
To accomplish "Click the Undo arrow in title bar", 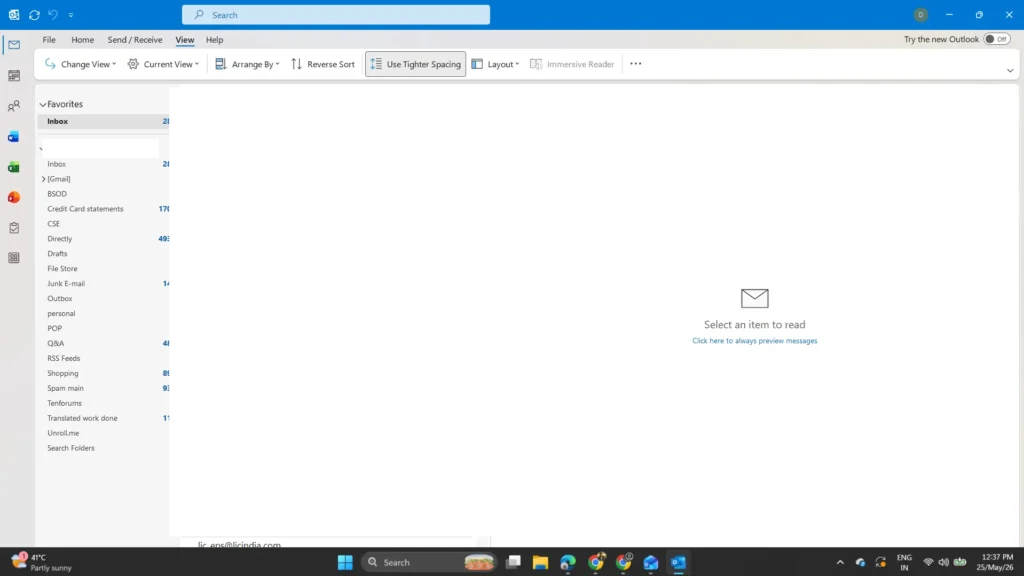I will (53, 14).
